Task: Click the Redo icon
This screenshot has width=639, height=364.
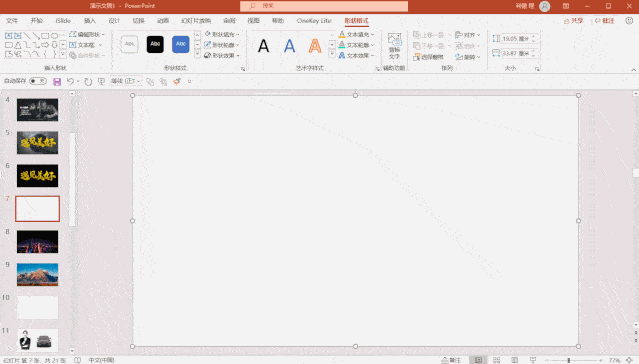Action: 88,82
